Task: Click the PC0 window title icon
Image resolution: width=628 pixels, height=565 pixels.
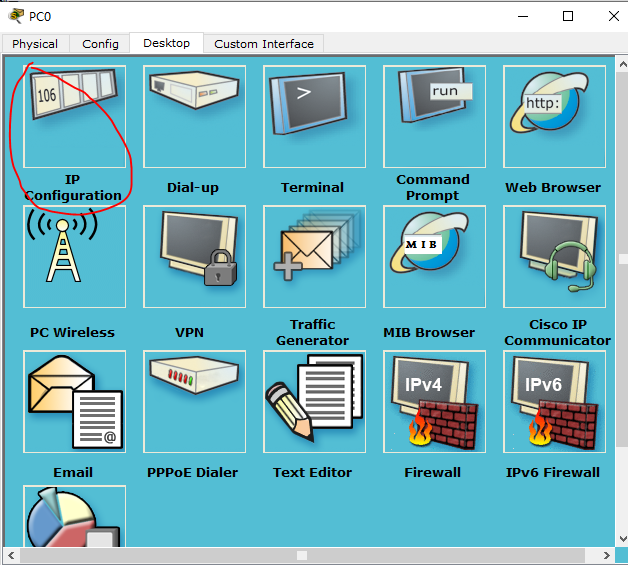Action: click(x=16, y=16)
